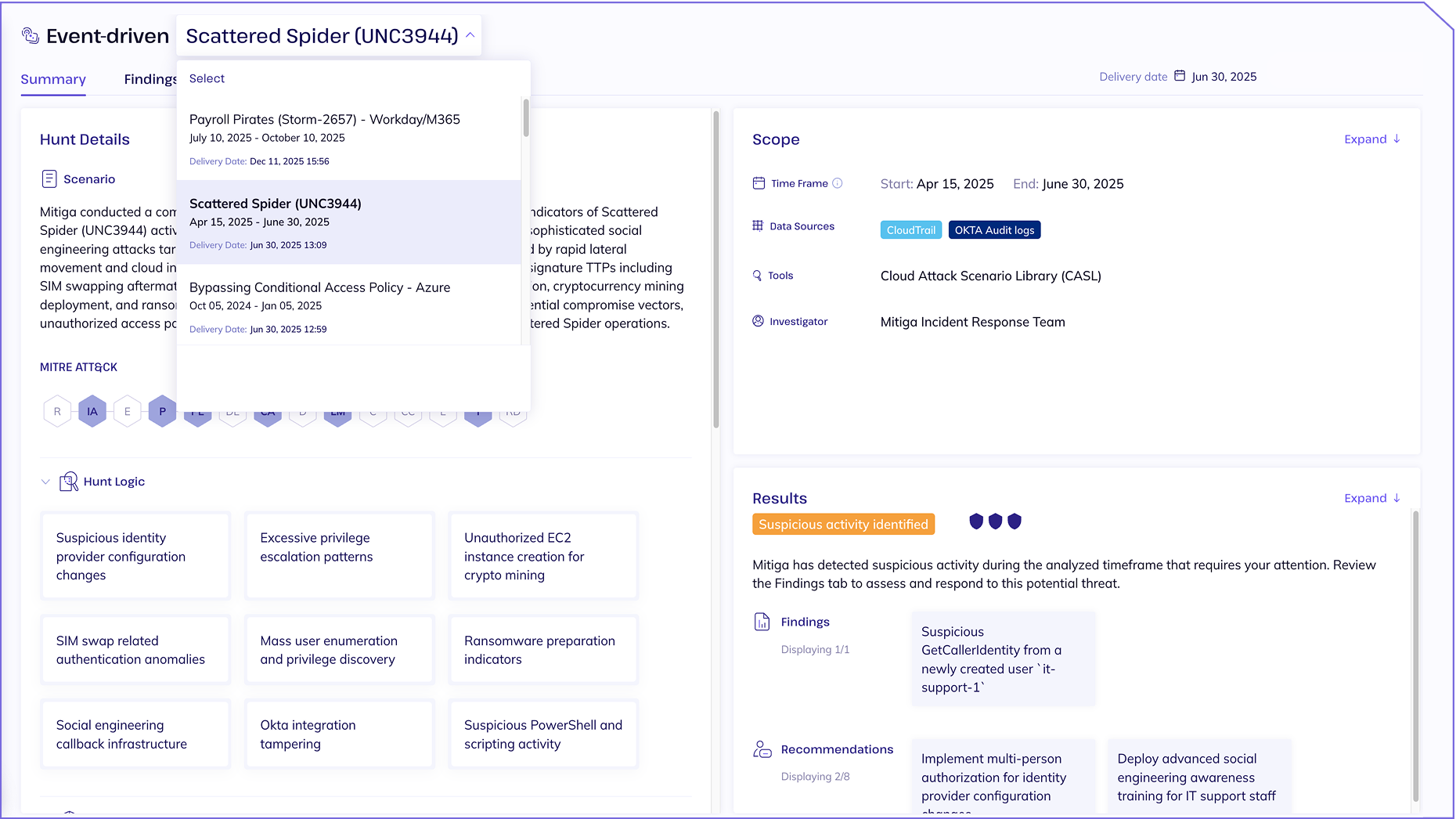This screenshot has width=1456, height=819.
Task: Click the Time Frame info icon
Action: click(837, 183)
